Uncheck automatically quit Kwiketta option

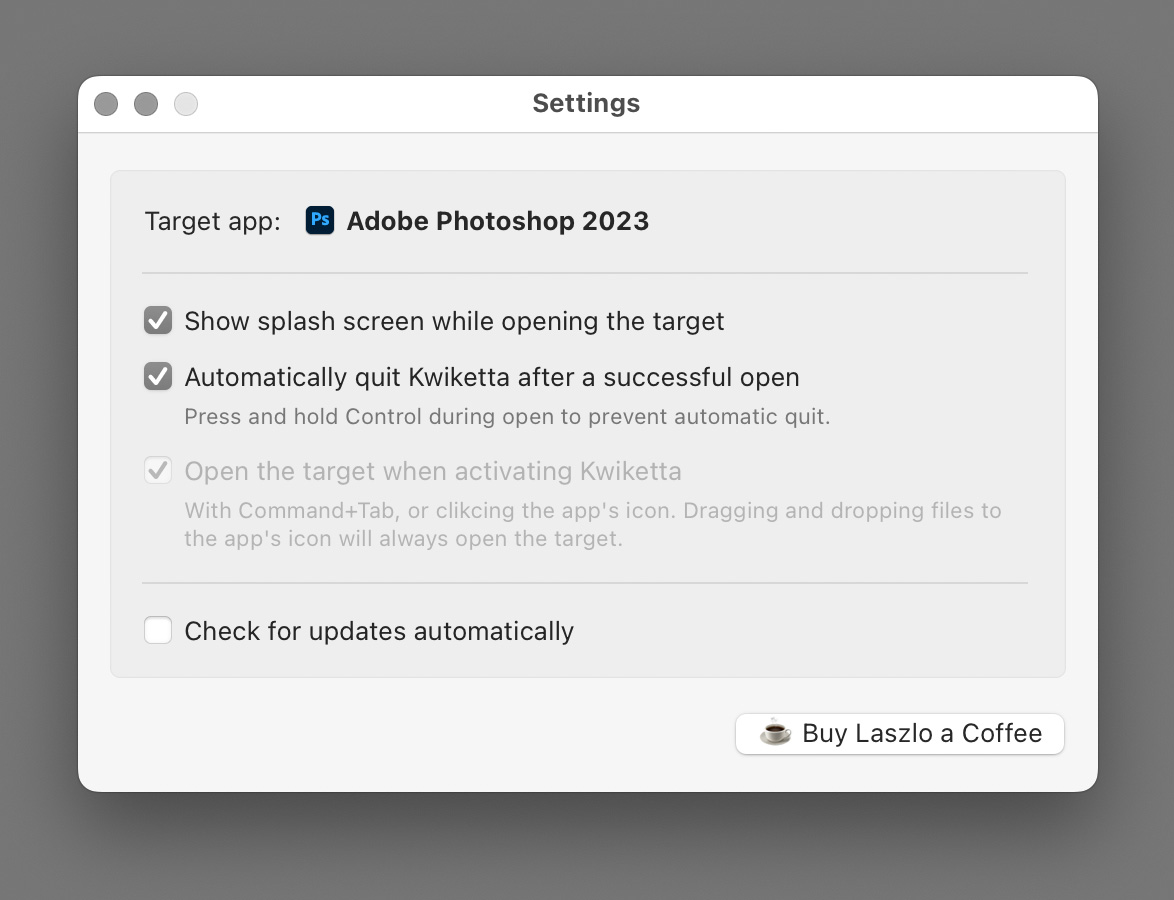coord(158,377)
